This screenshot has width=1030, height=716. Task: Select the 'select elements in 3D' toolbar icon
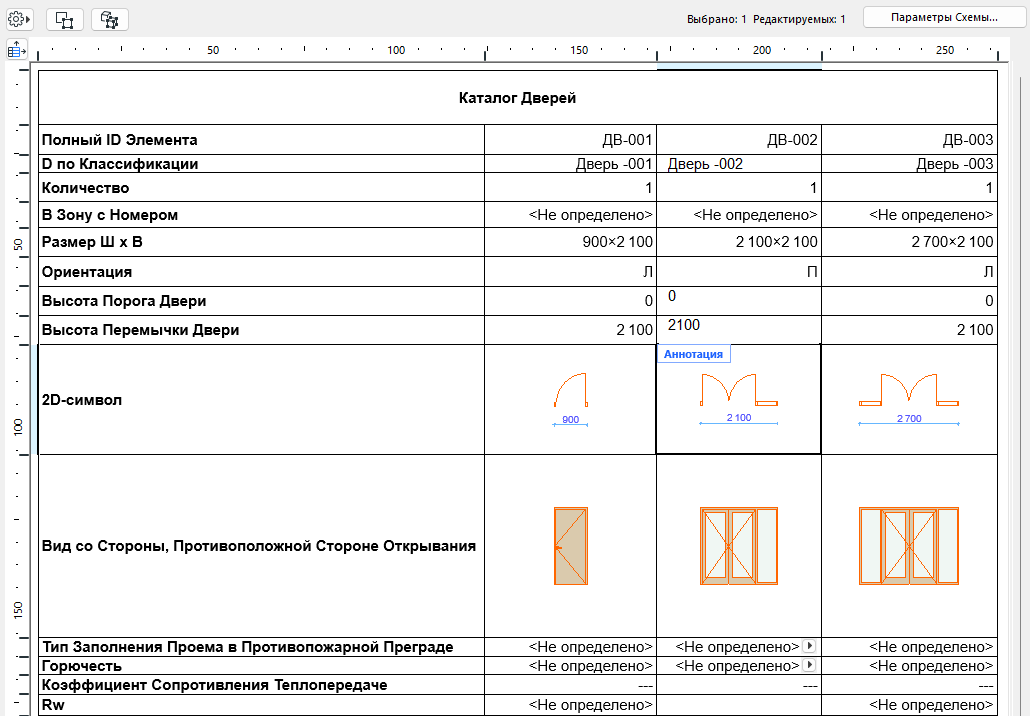[109, 18]
